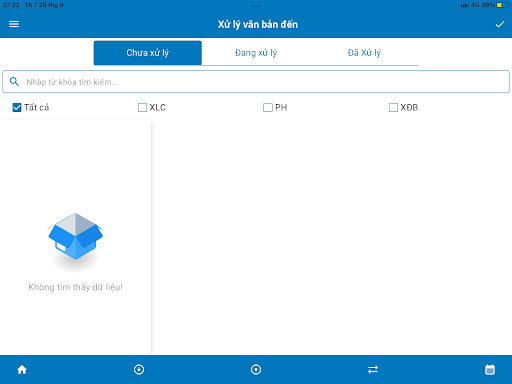
Task: Open the hamburger menu
Action: pyautogui.click(x=14, y=24)
